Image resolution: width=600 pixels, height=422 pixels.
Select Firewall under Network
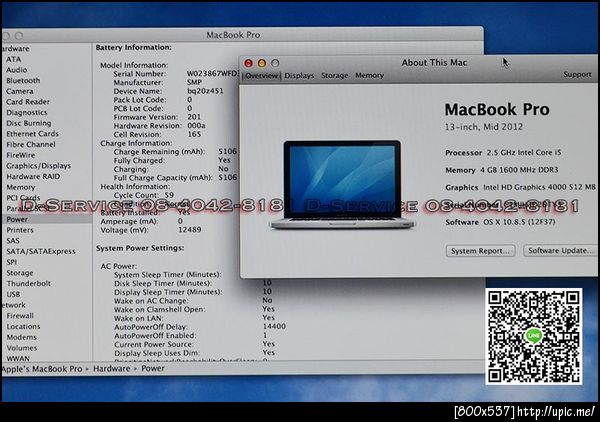pos(20,316)
